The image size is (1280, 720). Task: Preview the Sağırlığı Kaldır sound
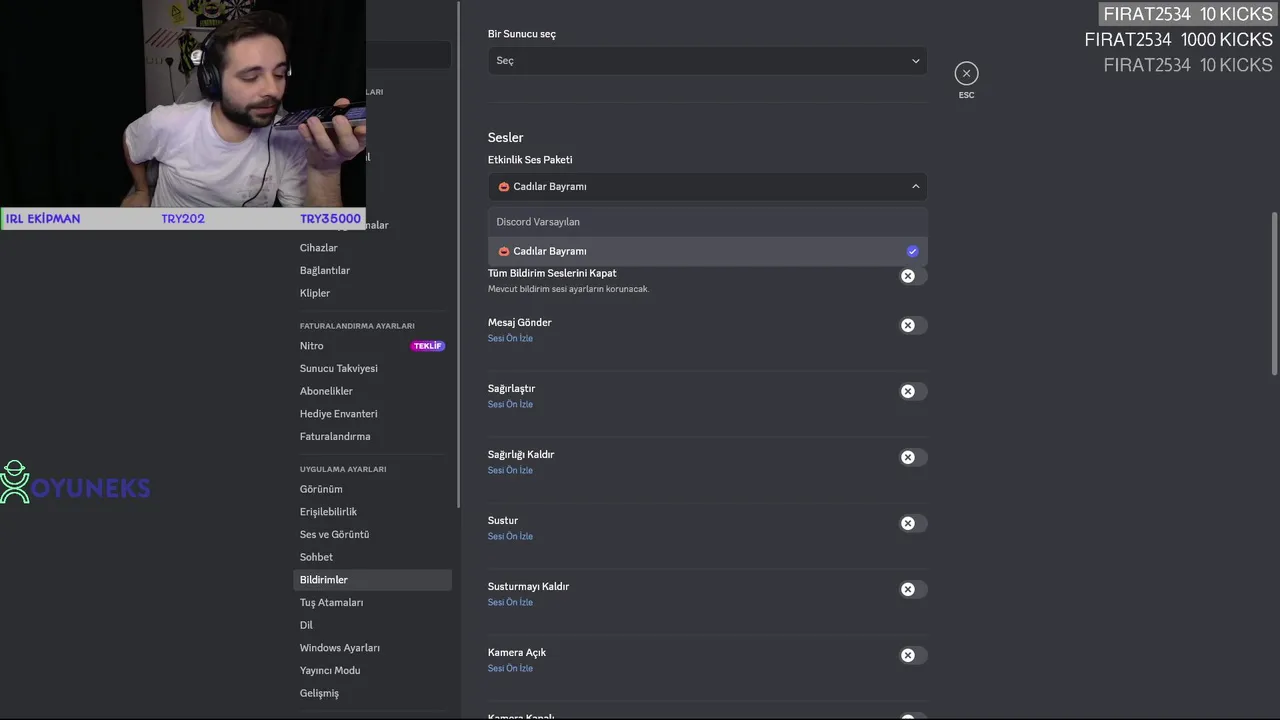(510, 470)
